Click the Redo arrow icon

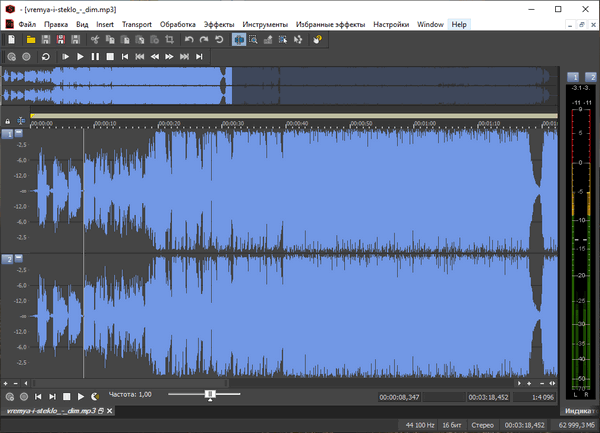(x=204, y=40)
